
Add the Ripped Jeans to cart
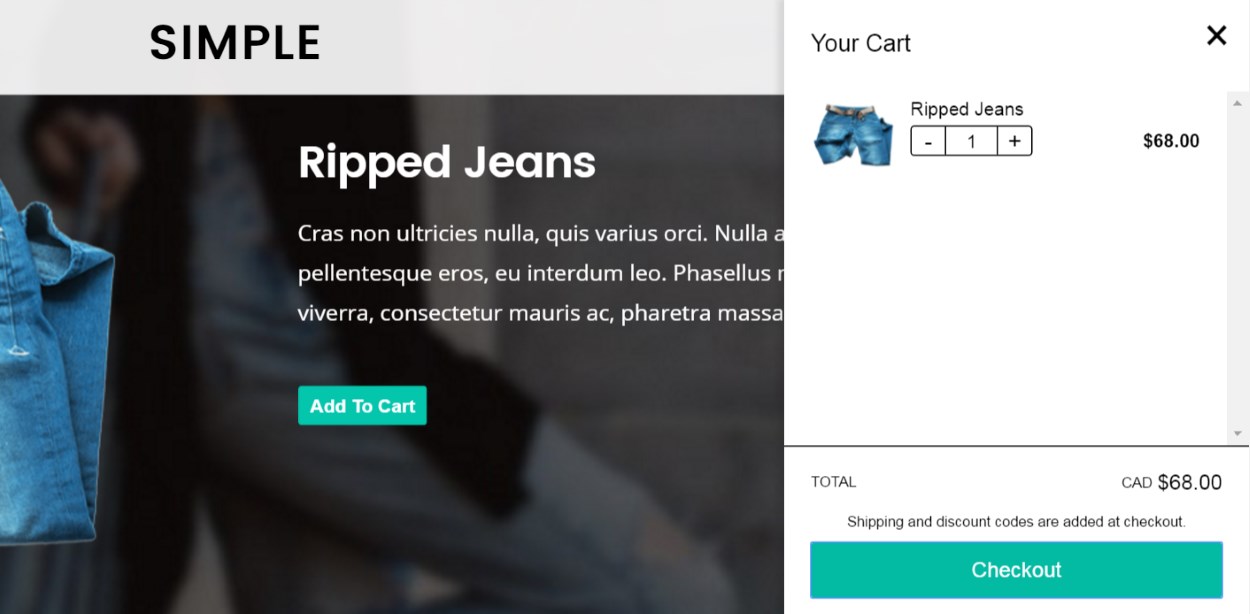pos(362,406)
